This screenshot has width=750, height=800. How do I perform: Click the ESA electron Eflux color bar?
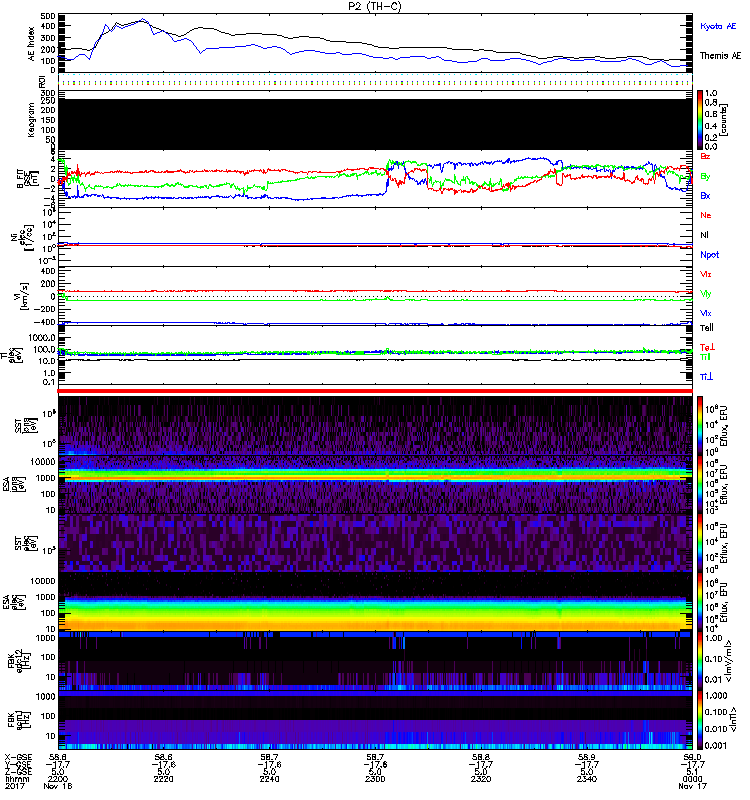(x=700, y=602)
